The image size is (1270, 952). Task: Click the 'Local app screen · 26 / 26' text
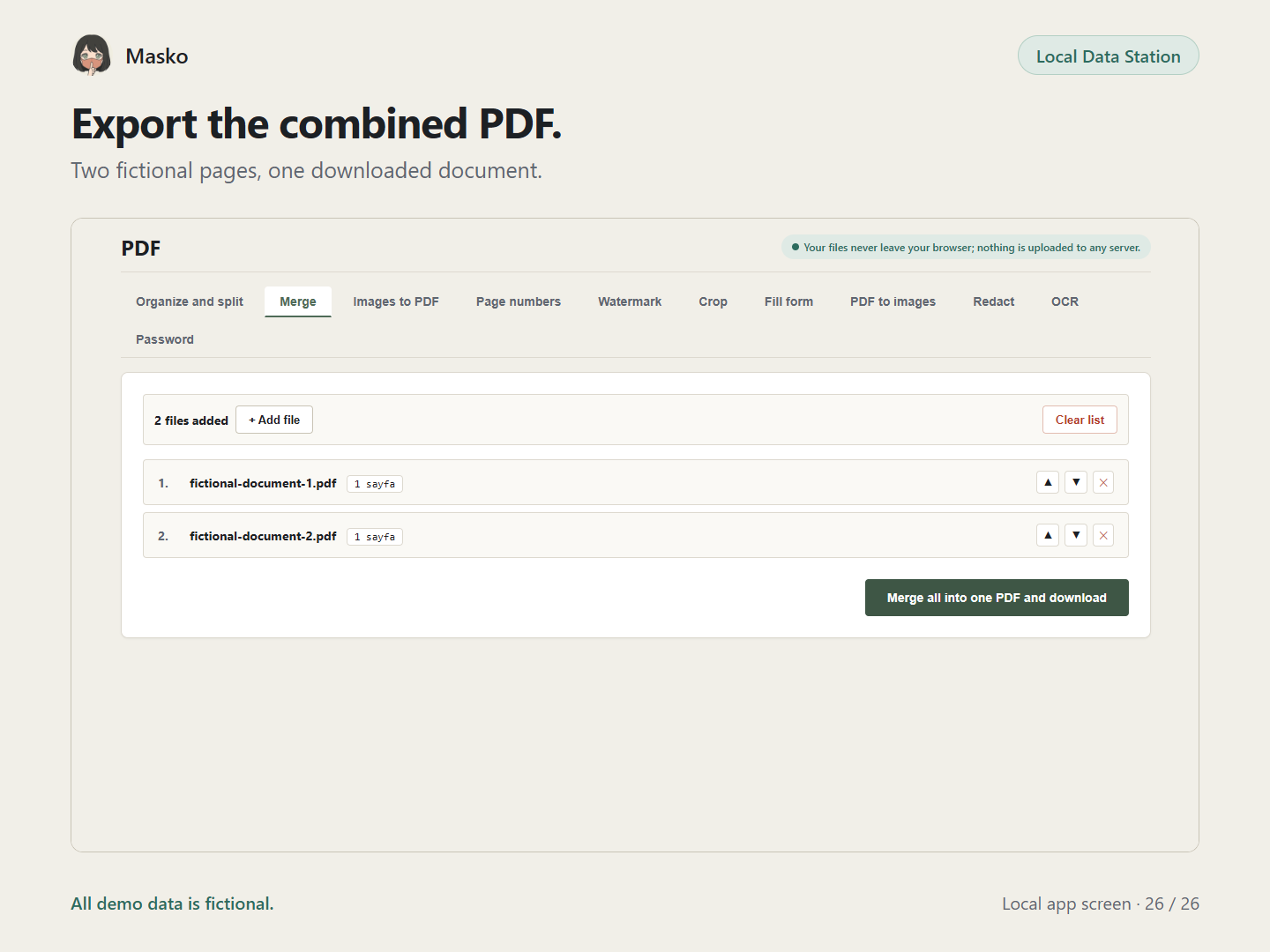click(1101, 904)
